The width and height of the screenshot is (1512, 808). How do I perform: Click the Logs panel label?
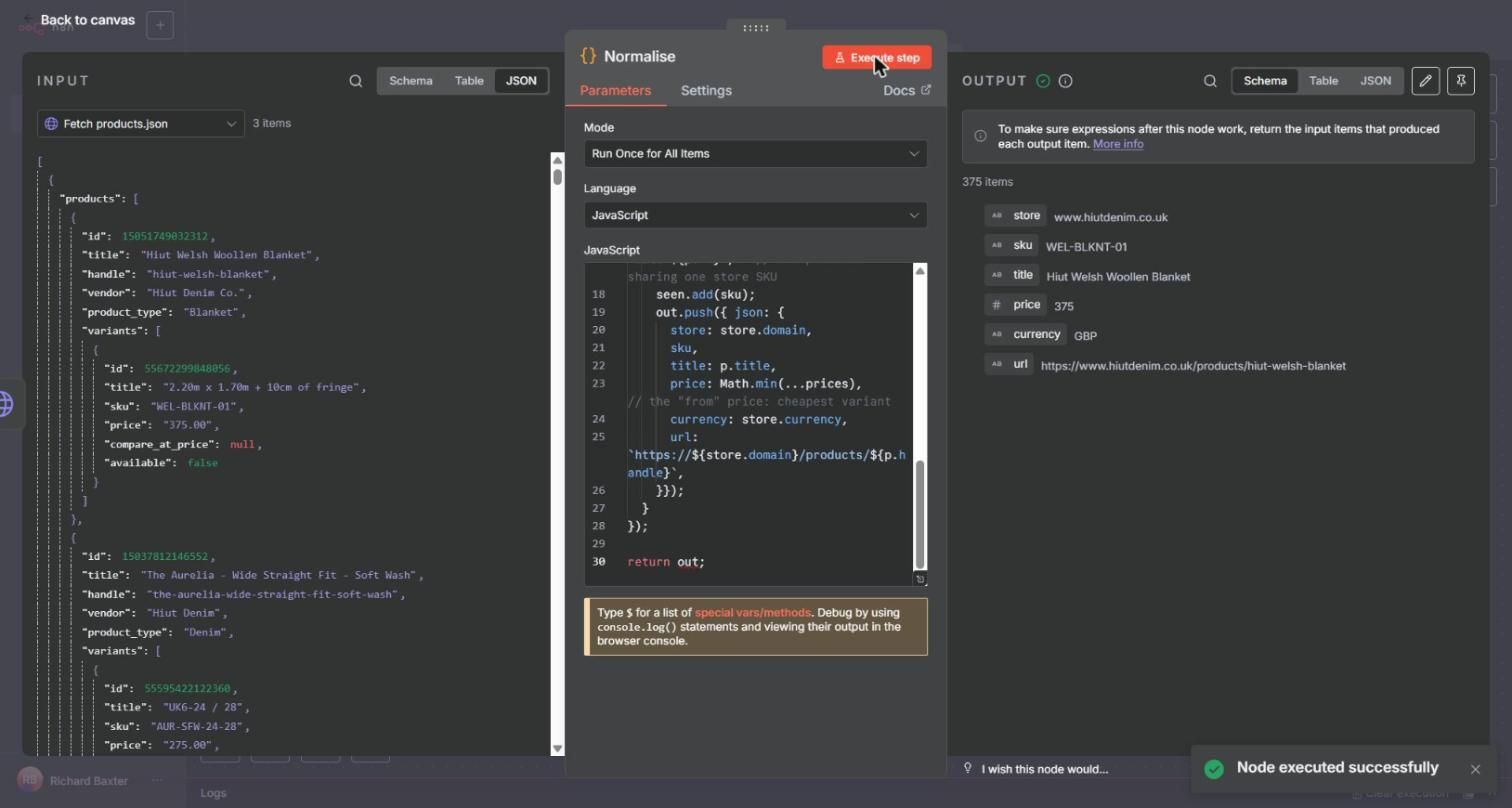tap(213, 793)
